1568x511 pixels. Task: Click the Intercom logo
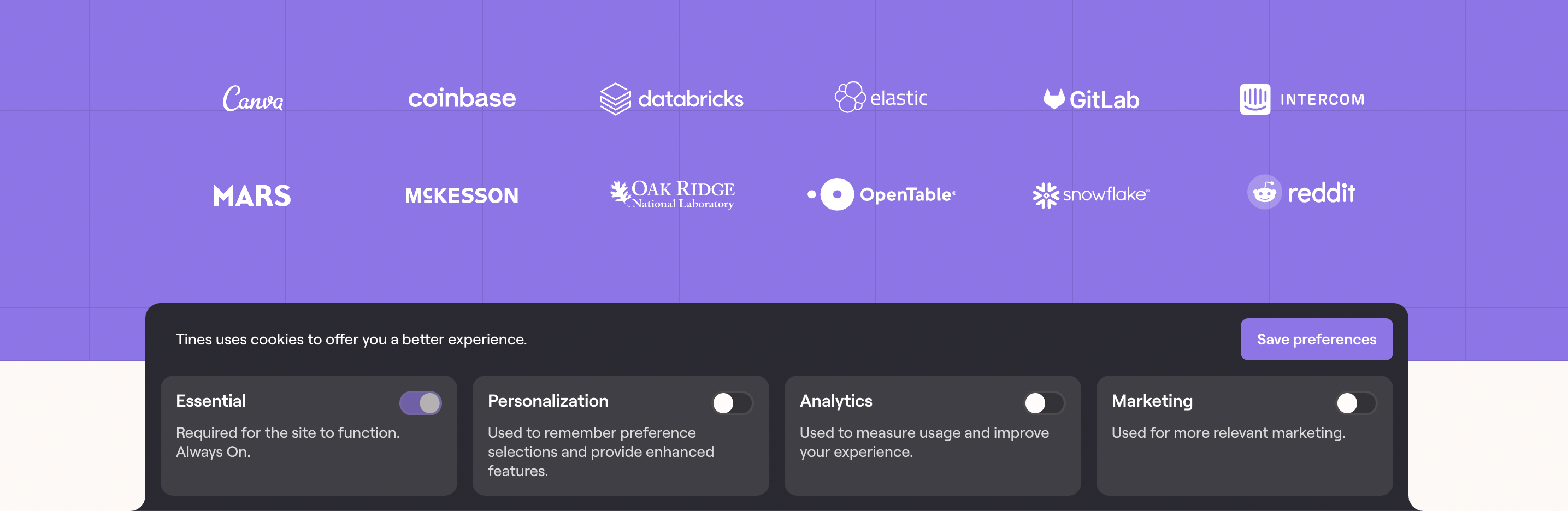pyautogui.click(x=1301, y=99)
